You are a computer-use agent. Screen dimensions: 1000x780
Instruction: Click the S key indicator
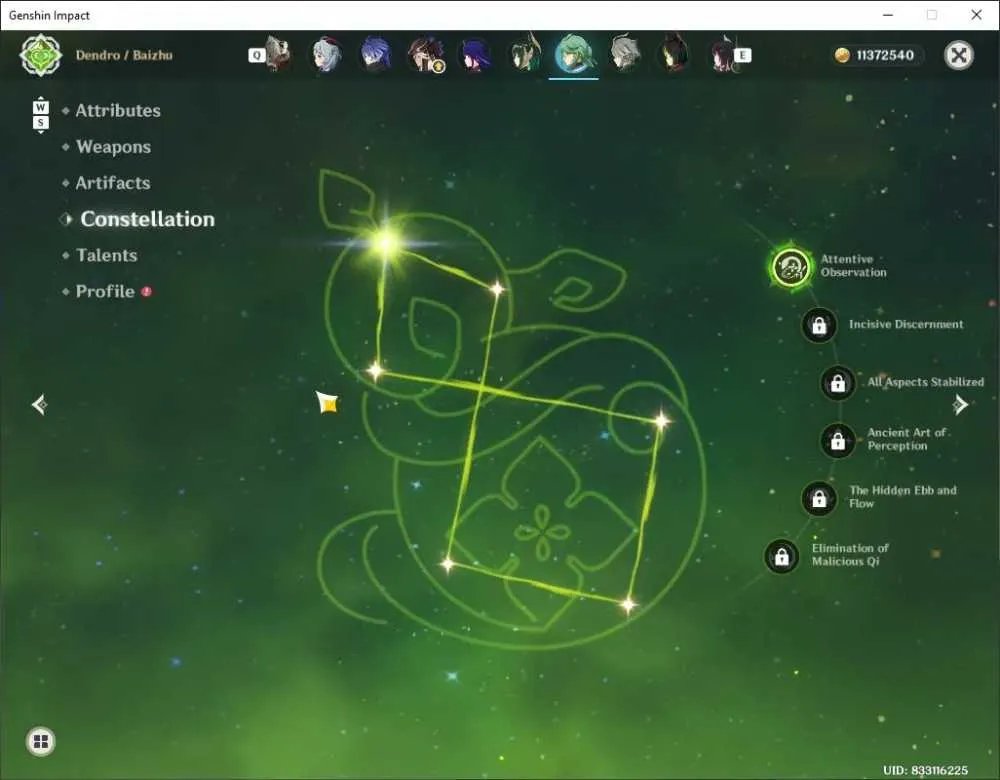(40, 122)
